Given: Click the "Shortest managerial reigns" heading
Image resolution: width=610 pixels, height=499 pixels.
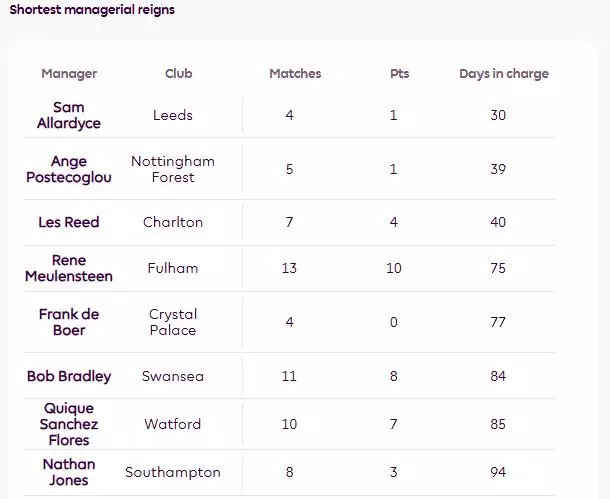Looking at the screenshot, I should [91, 10].
